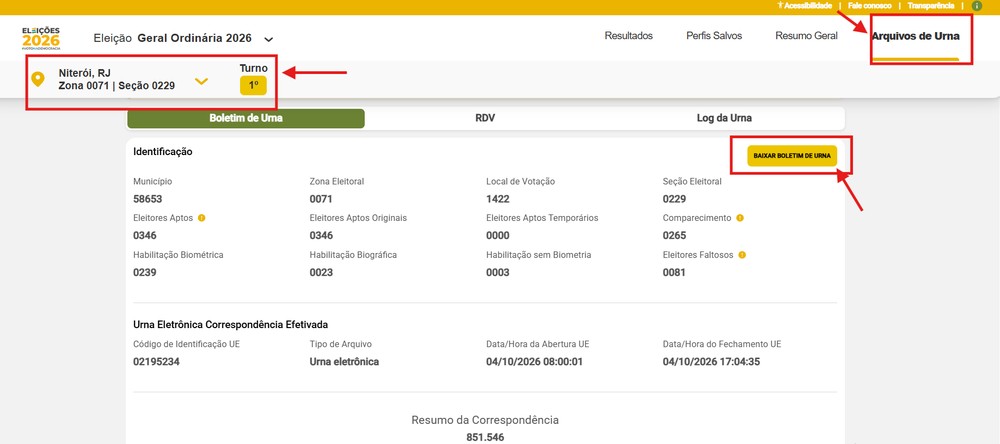Click Resumo da Correspondência value 851.546
The width and height of the screenshot is (1000, 444).
point(485,438)
